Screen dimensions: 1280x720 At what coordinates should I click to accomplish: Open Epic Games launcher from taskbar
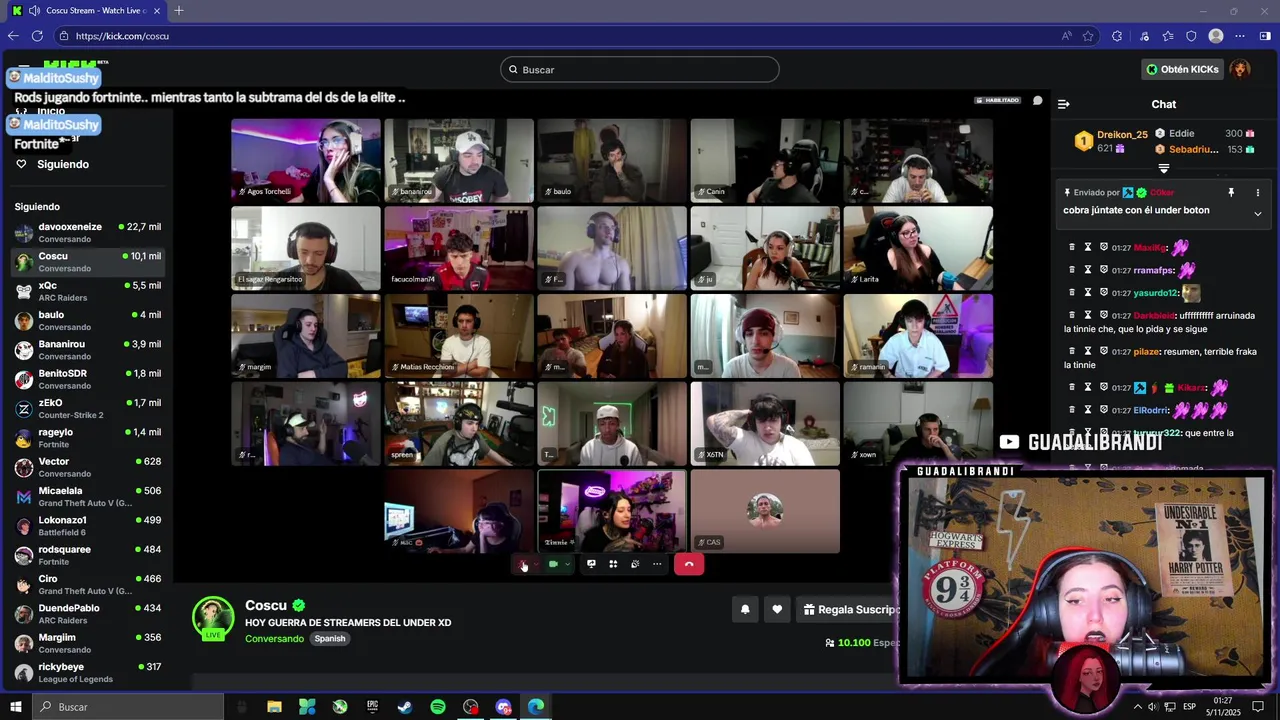click(x=372, y=707)
